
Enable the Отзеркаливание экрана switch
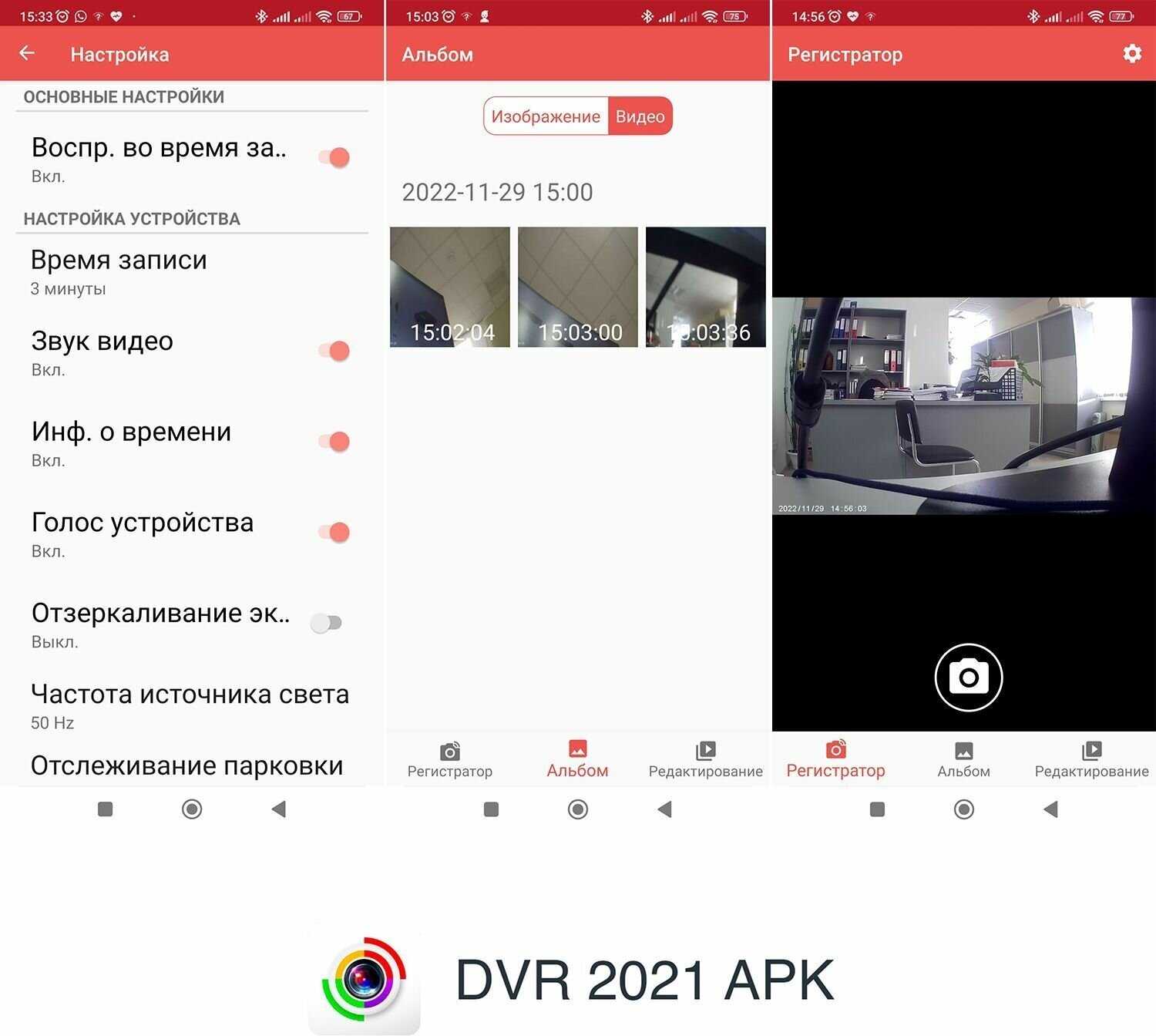327,623
